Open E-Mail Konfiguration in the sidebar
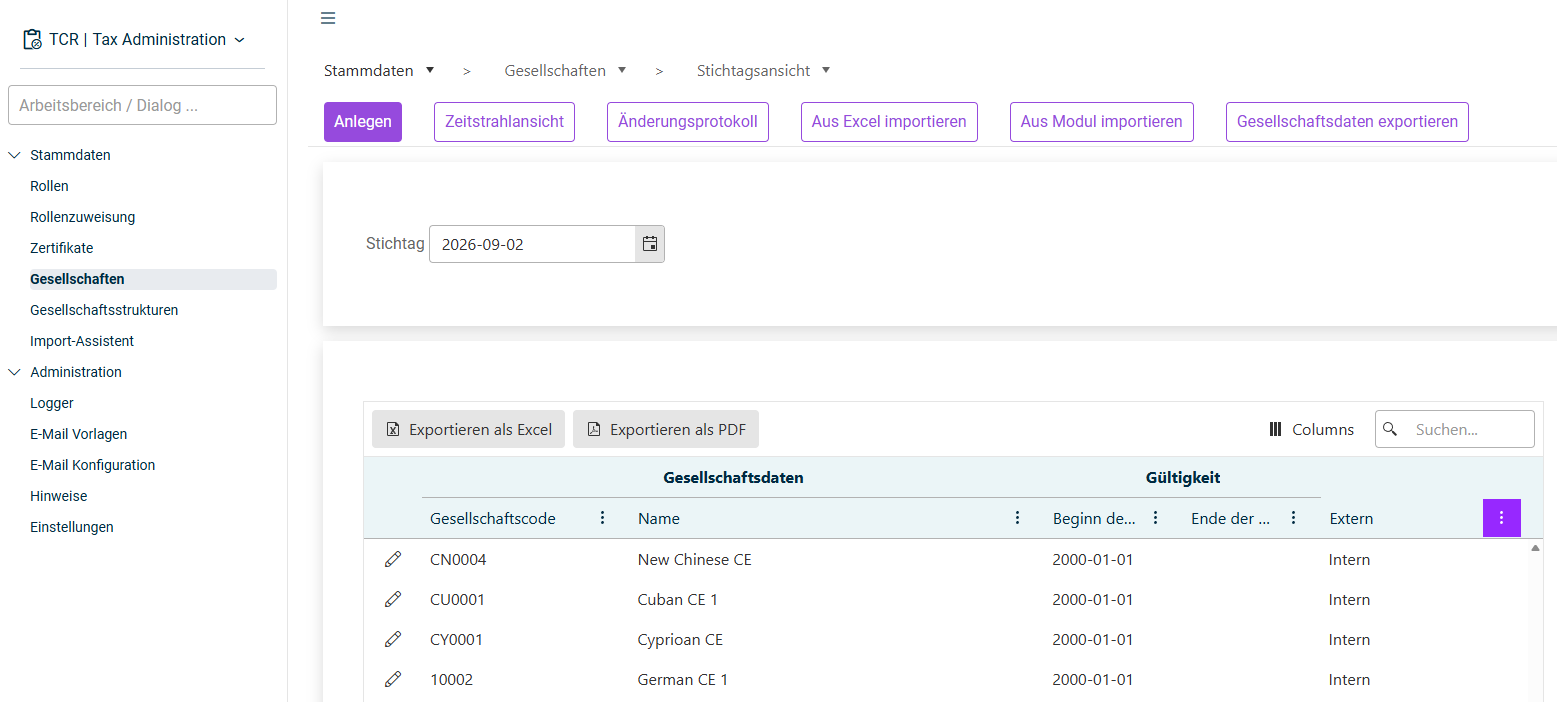 [92, 465]
